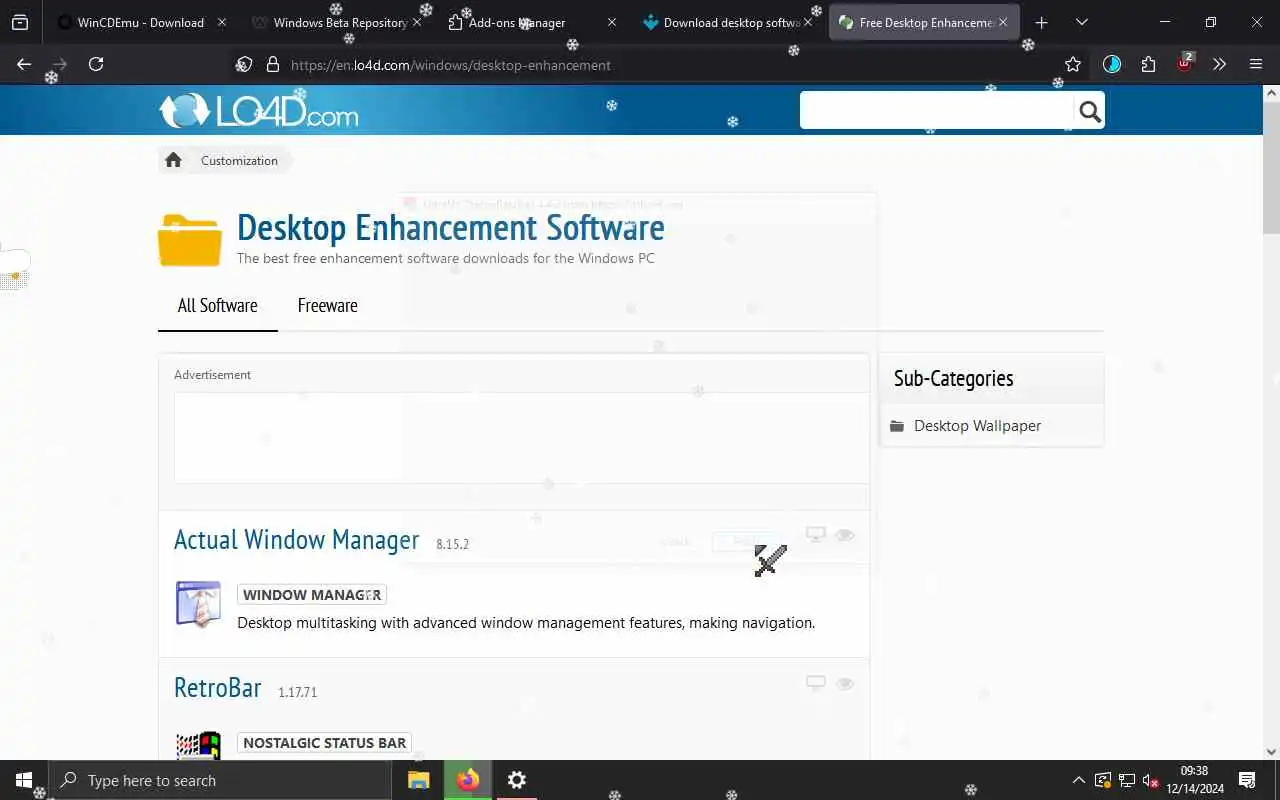
Task: Open Actual Window Manager title link
Action: [x=296, y=540]
